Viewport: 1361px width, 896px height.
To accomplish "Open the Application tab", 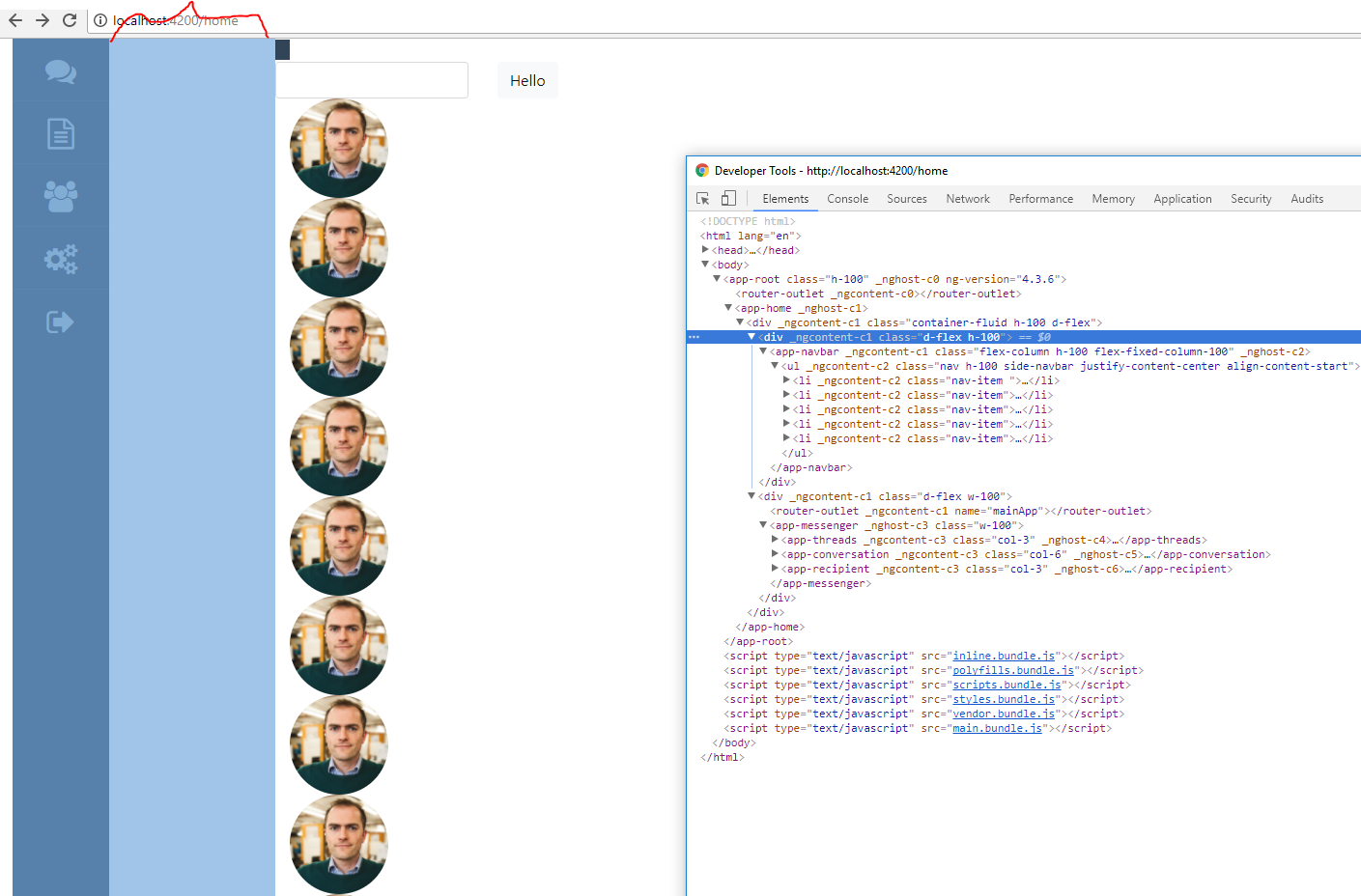I will [x=1182, y=199].
